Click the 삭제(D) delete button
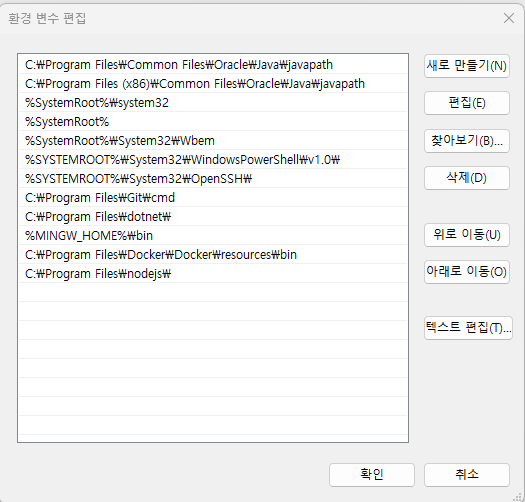Viewport: 525px width, 502px height. point(467,178)
